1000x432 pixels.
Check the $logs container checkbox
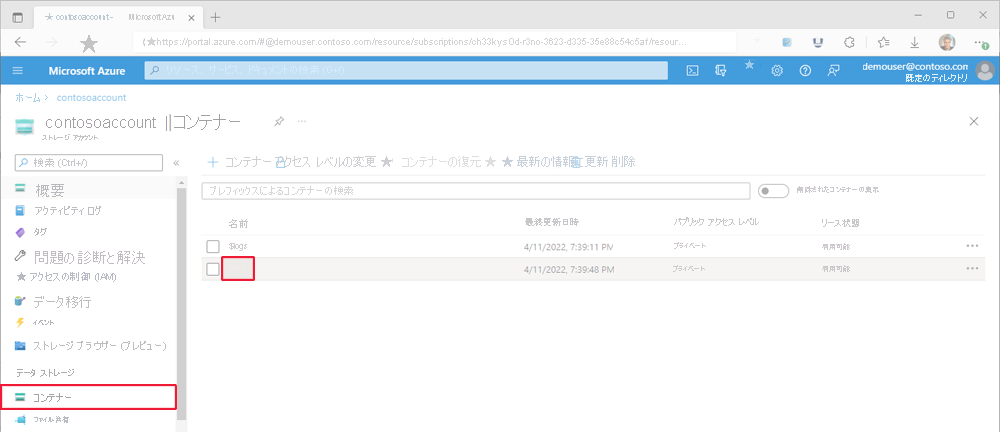[x=213, y=246]
